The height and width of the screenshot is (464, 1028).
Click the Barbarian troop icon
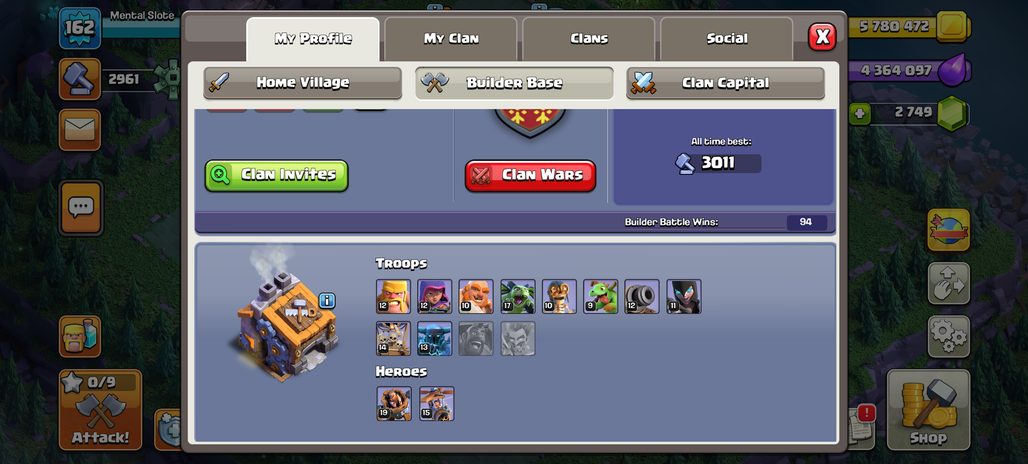tap(393, 296)
